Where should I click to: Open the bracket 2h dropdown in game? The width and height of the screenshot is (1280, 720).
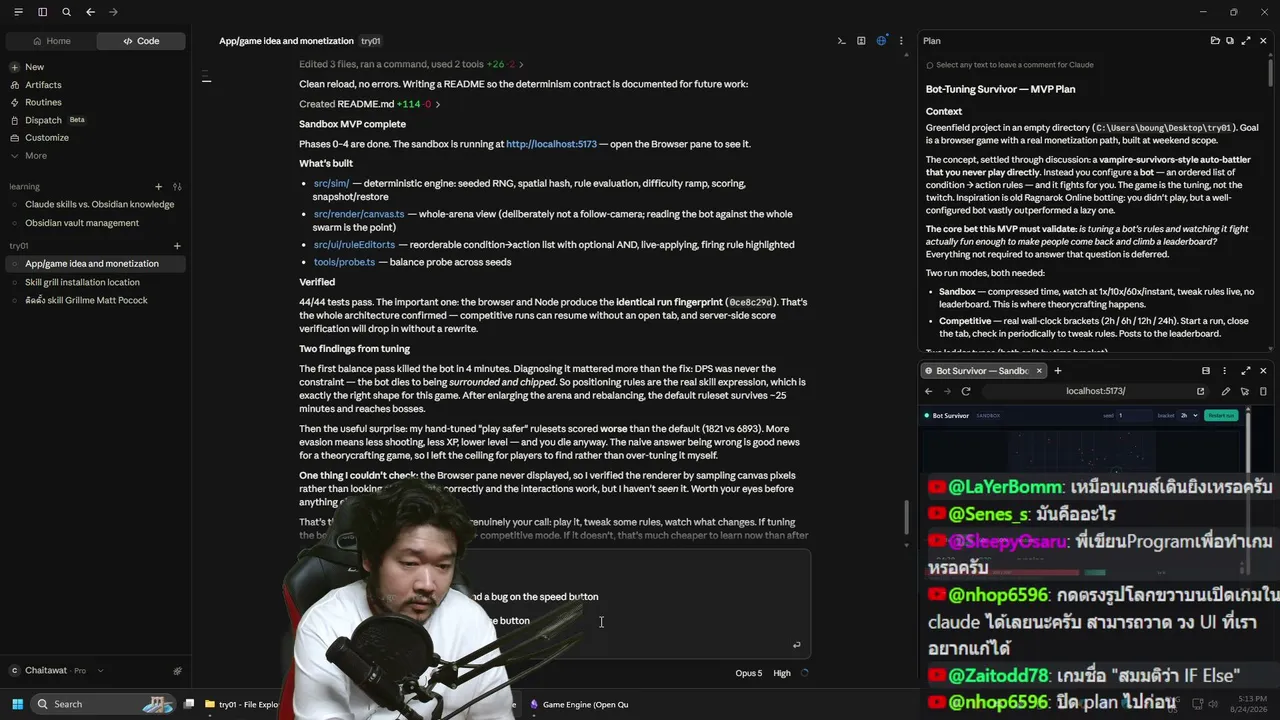pyautogui.click(x=1189, y=415)
